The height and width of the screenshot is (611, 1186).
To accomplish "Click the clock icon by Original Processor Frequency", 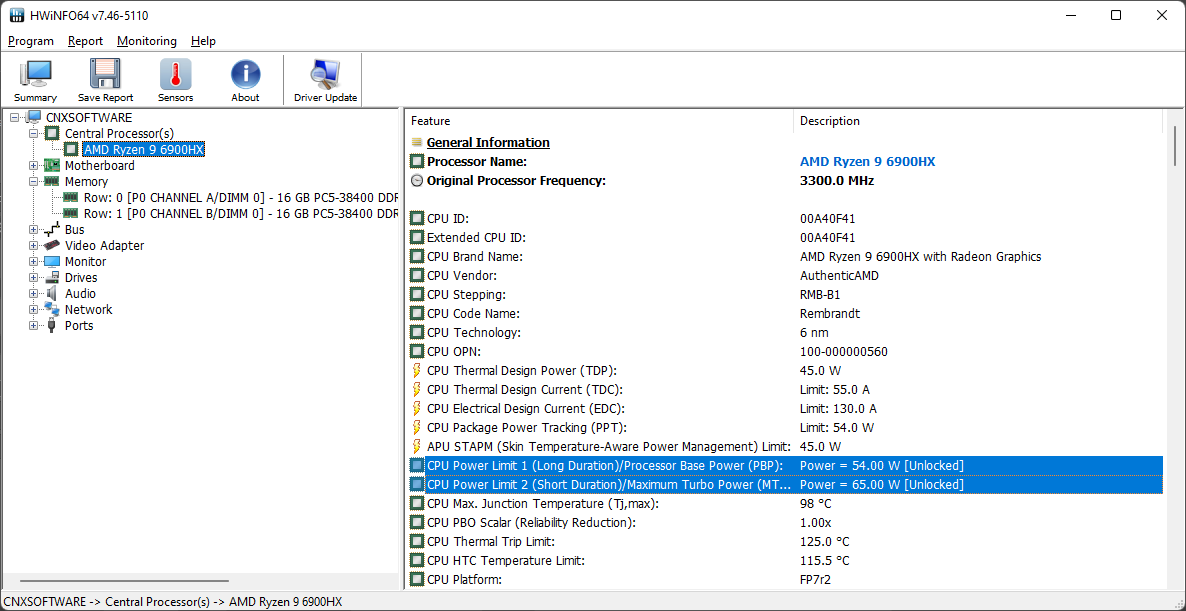I will (x=417, y=181).
